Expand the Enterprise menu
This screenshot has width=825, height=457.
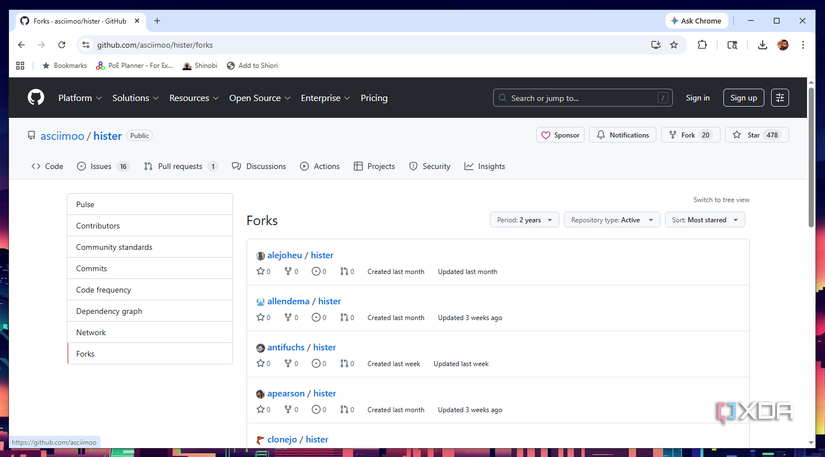point(325,98)
